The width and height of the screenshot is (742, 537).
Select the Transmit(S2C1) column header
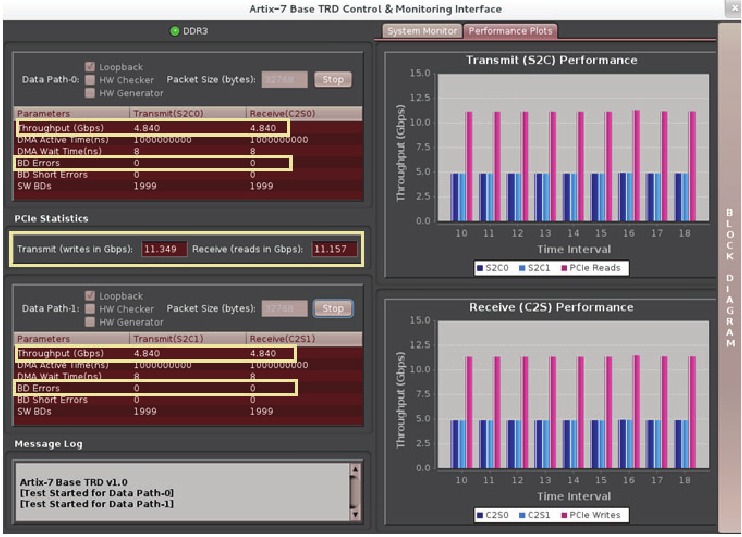pyautogui.click(x=187, y=339)
